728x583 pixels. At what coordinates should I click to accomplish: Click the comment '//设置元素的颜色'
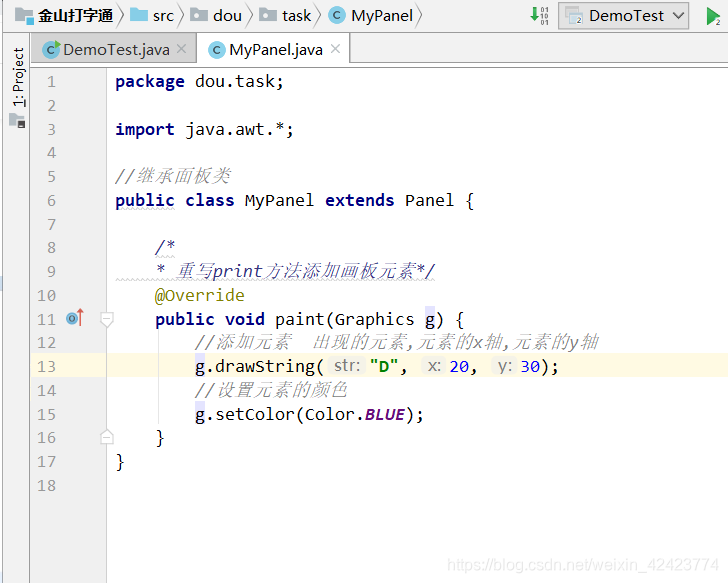(271, 390)
